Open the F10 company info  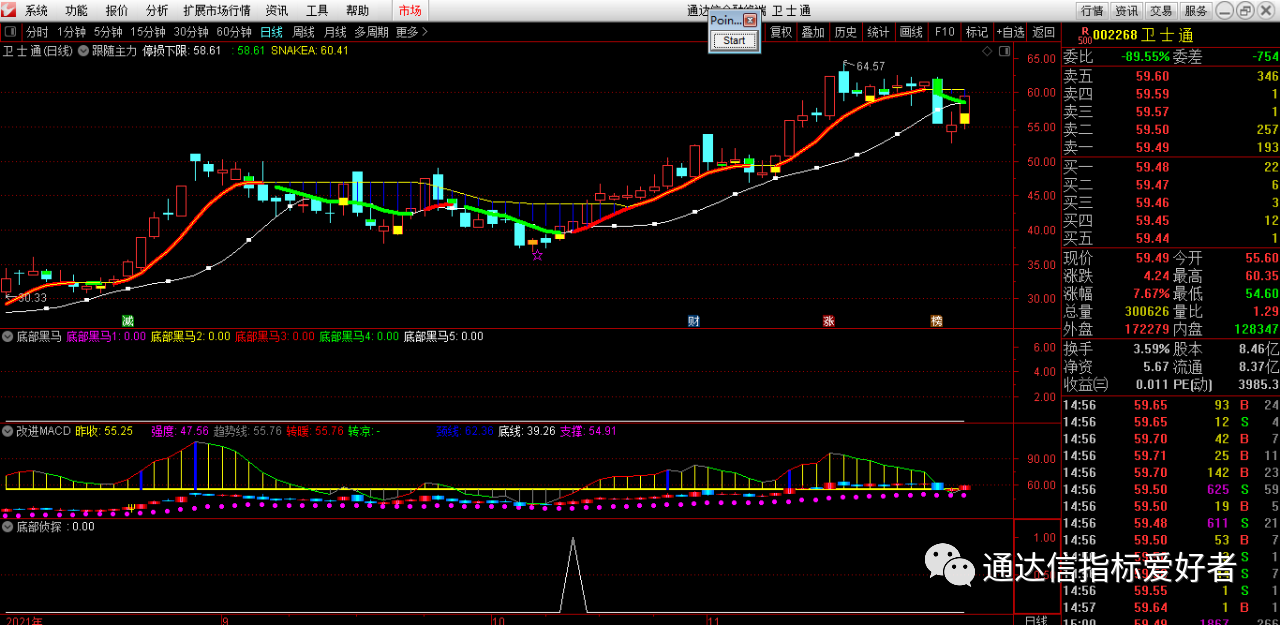pos(944,32)
